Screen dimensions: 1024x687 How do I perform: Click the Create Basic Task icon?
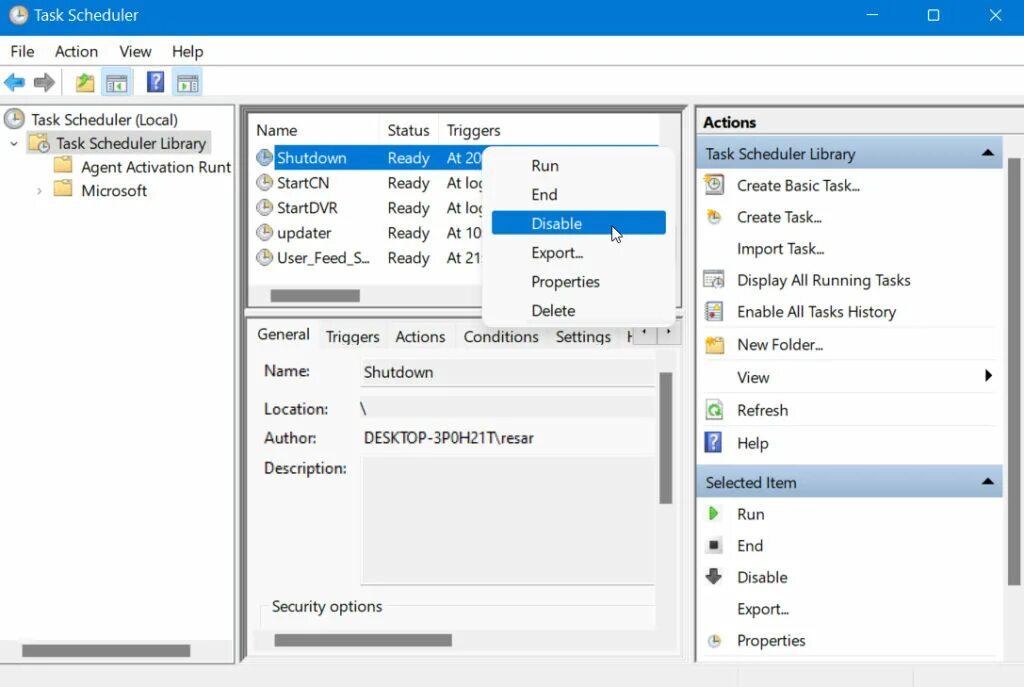pos(714,185)
